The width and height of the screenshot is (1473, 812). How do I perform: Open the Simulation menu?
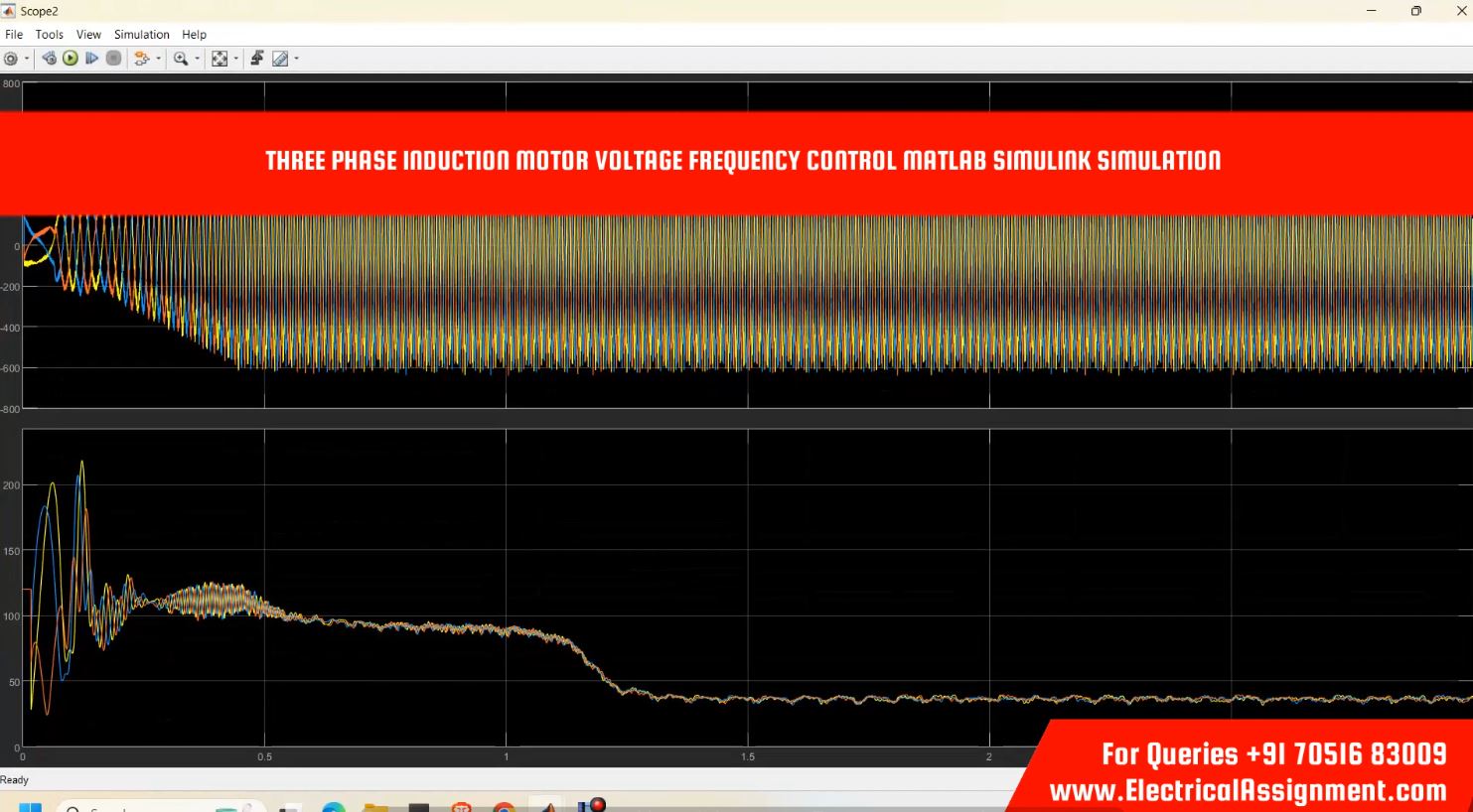click(x=141, y=34)
